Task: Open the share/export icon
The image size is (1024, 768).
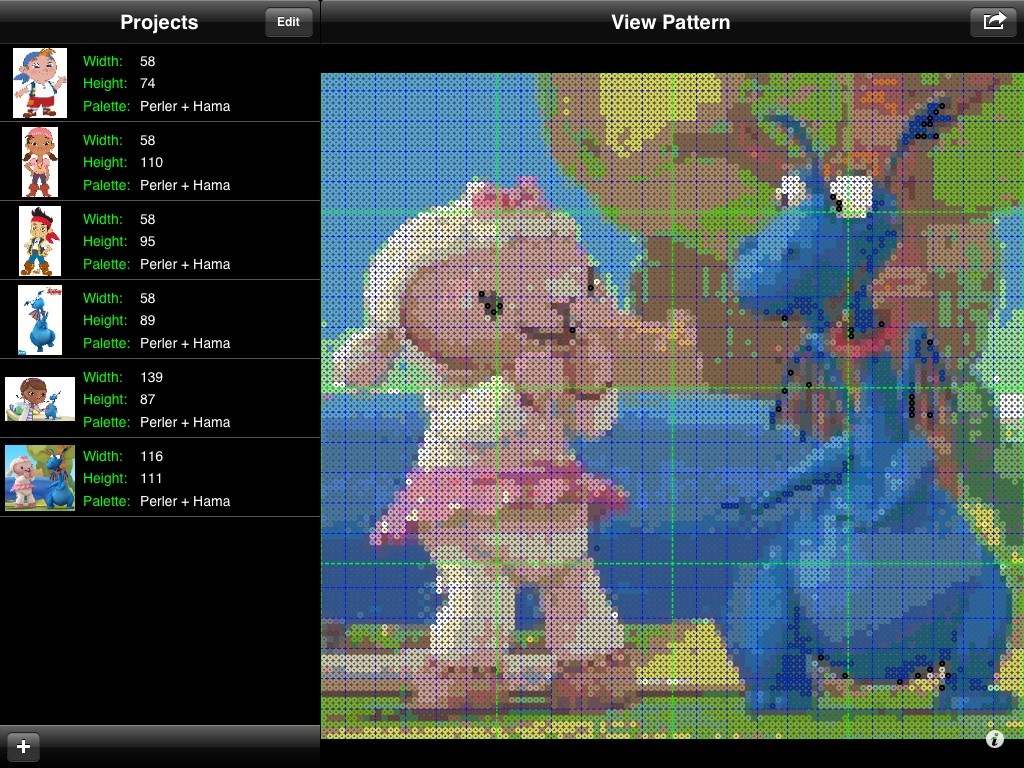Action: 993,21
